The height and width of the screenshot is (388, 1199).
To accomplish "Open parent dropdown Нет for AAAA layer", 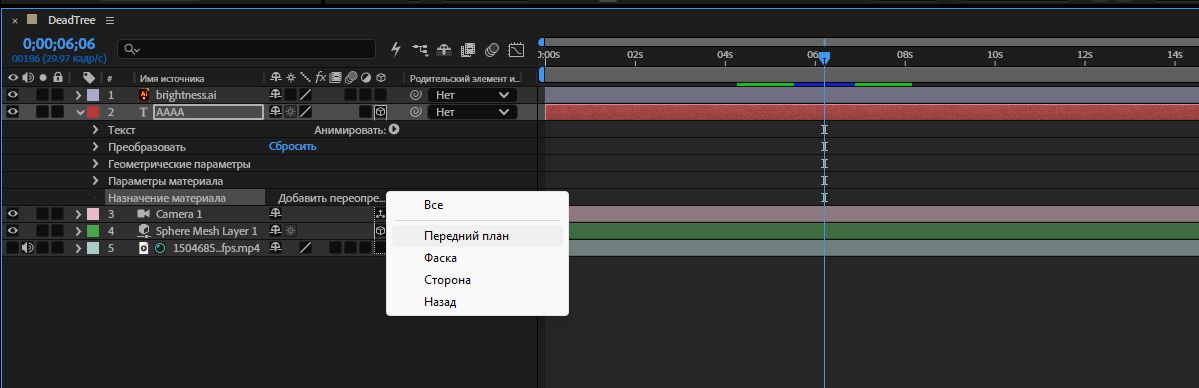I will point(473,112).
